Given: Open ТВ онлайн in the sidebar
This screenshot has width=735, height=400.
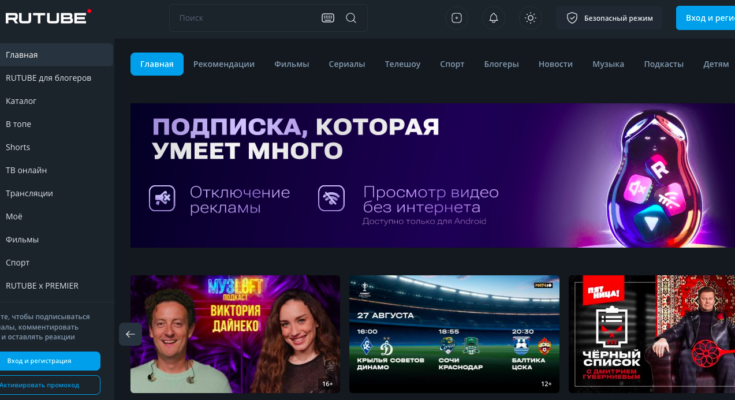Looking at the screenshot, I should 56,170.
